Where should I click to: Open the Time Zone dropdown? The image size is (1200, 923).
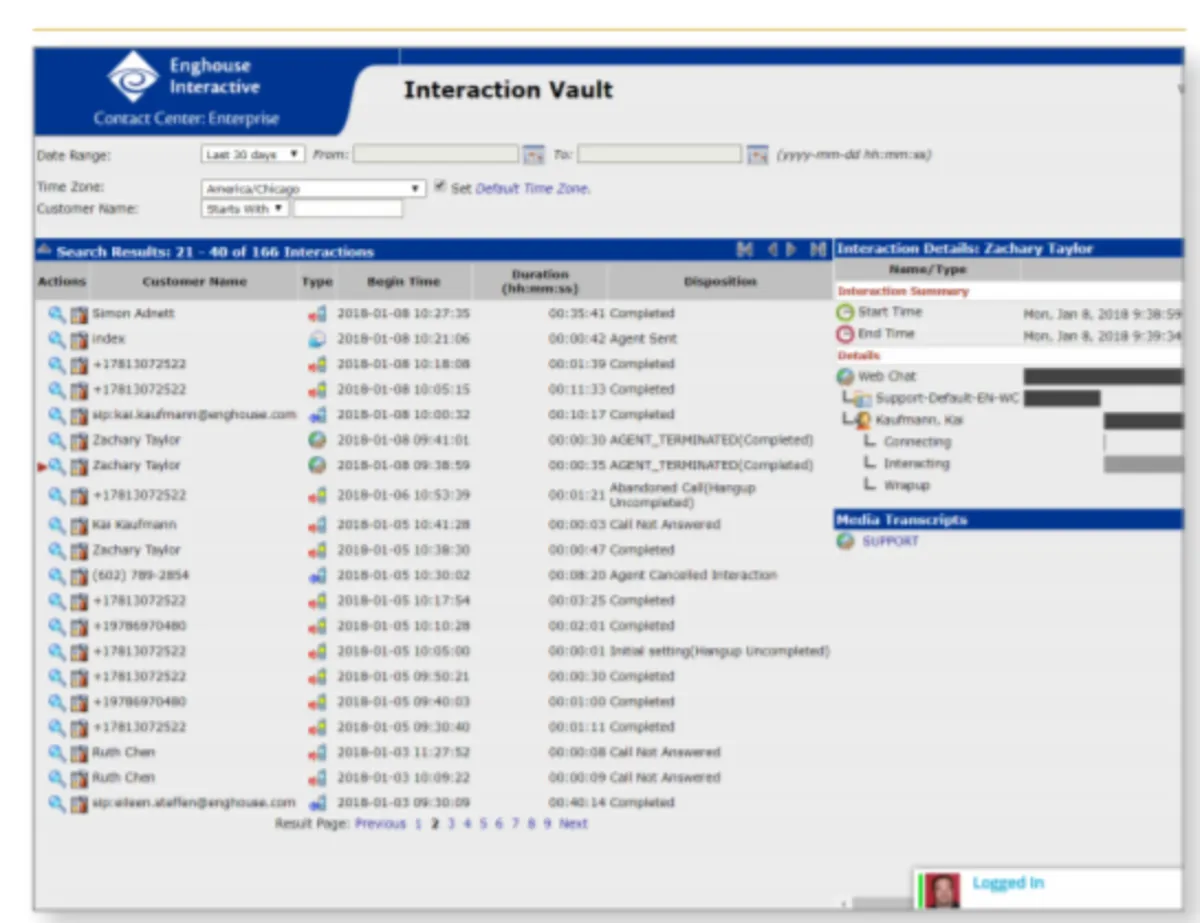314,188
